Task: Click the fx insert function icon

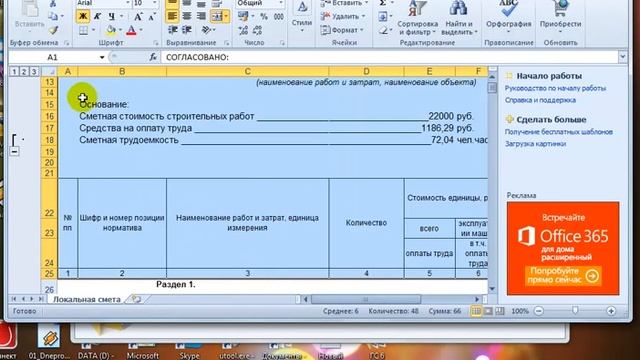Action: coord(153,57)
